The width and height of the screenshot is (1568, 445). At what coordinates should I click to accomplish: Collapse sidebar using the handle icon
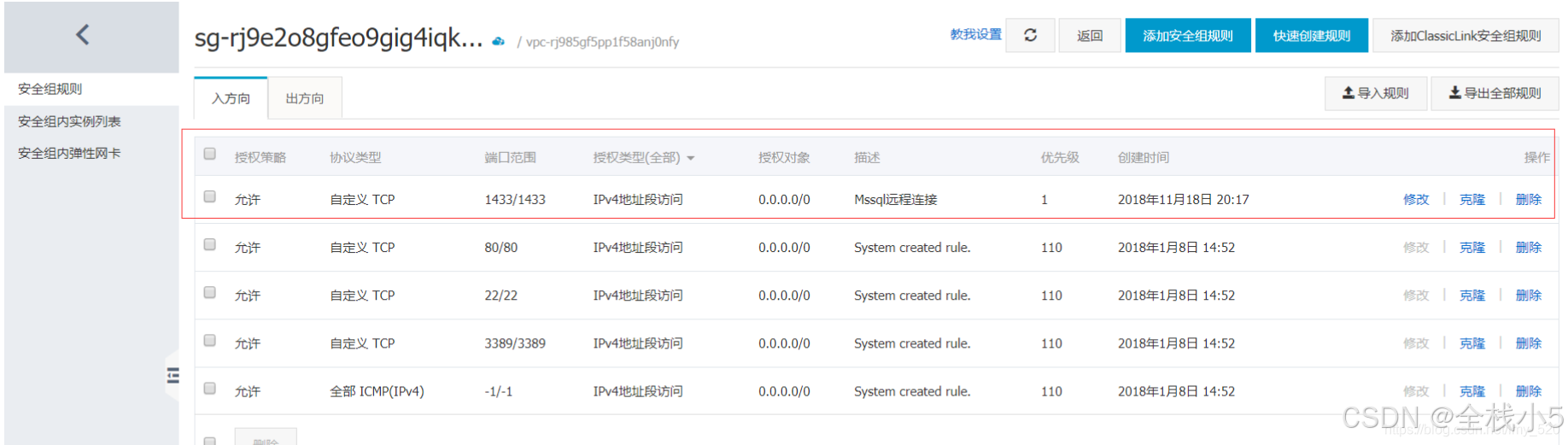(173, 375)
